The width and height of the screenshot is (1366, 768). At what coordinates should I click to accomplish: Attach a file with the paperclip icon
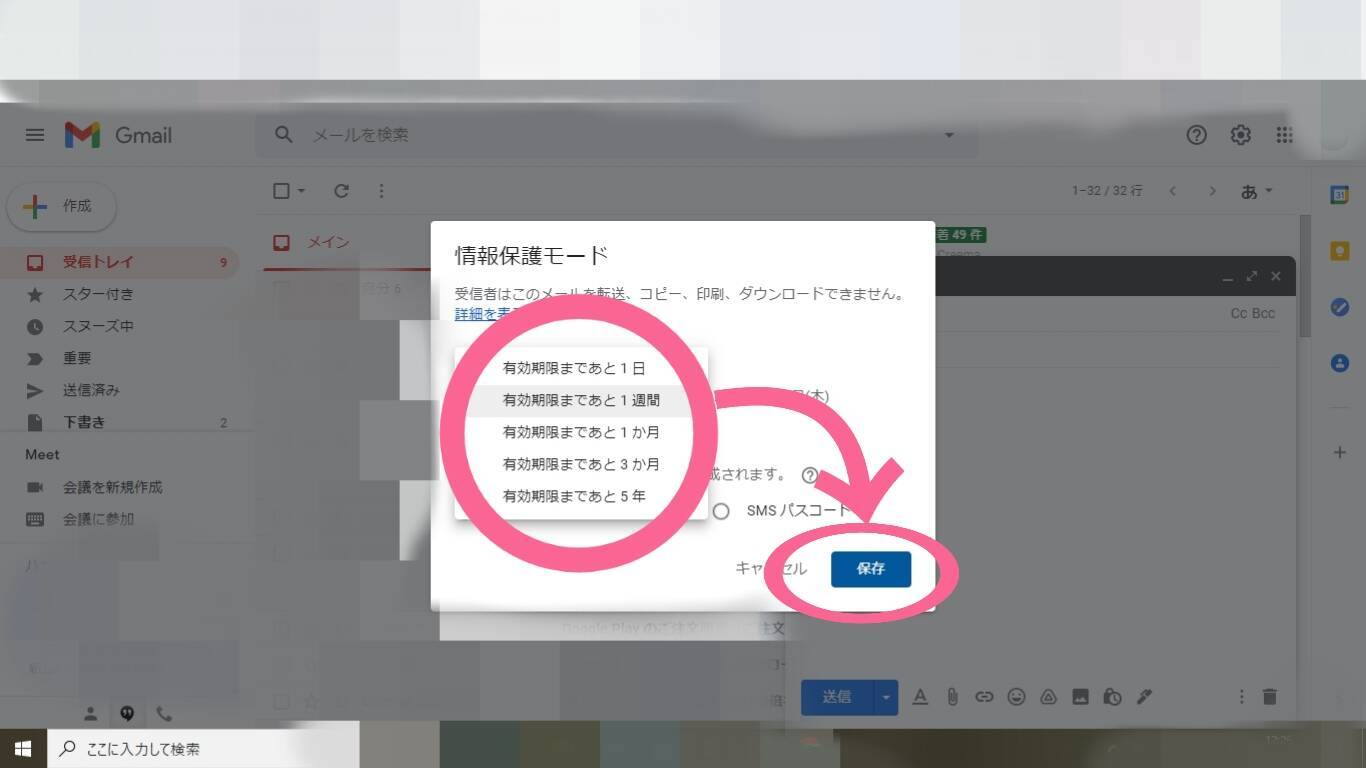pos(952,697)
